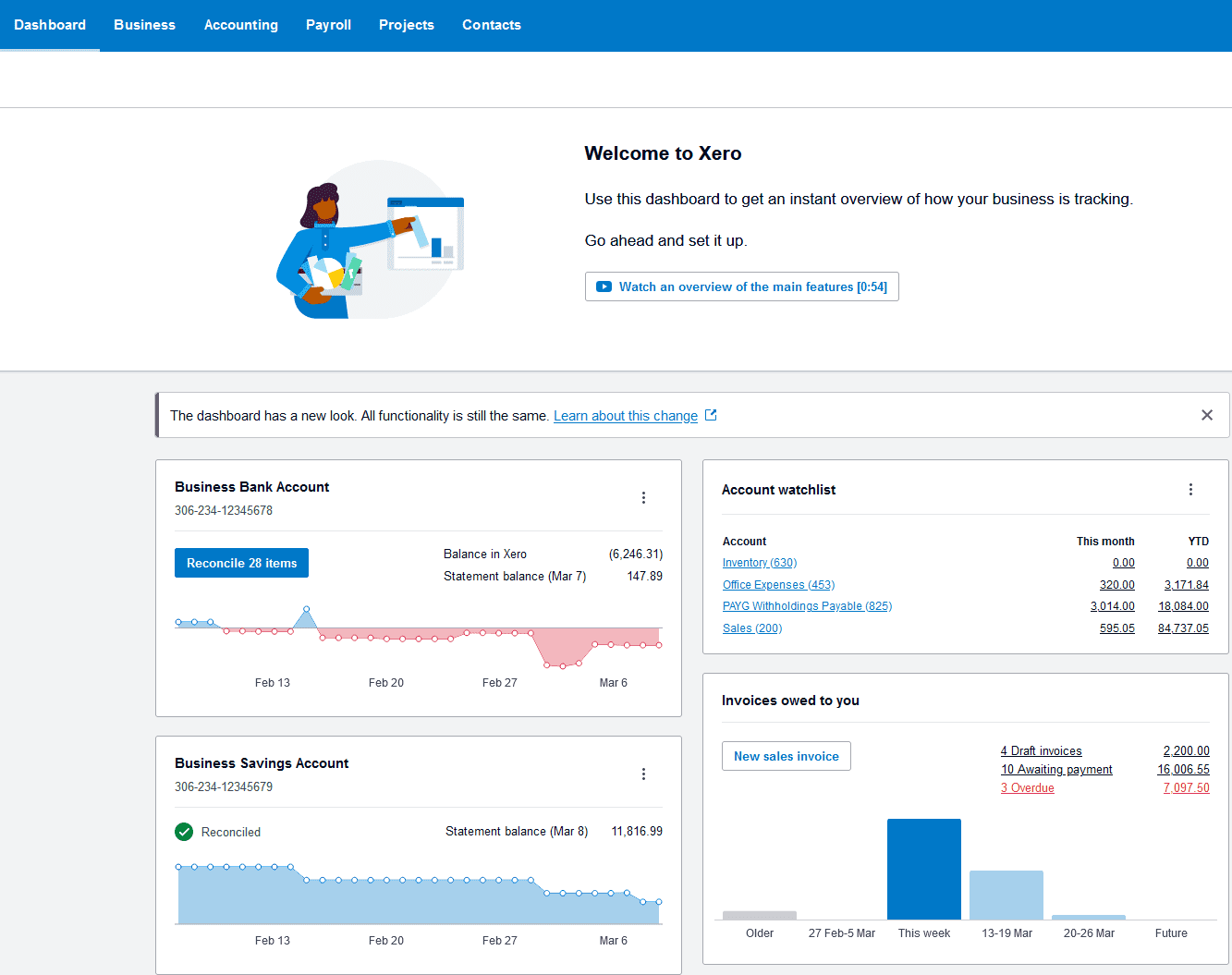Viewport: 1232px width, 975px height.
Task: Click Inventory this month value 0.00
Action: (1124, 563)
